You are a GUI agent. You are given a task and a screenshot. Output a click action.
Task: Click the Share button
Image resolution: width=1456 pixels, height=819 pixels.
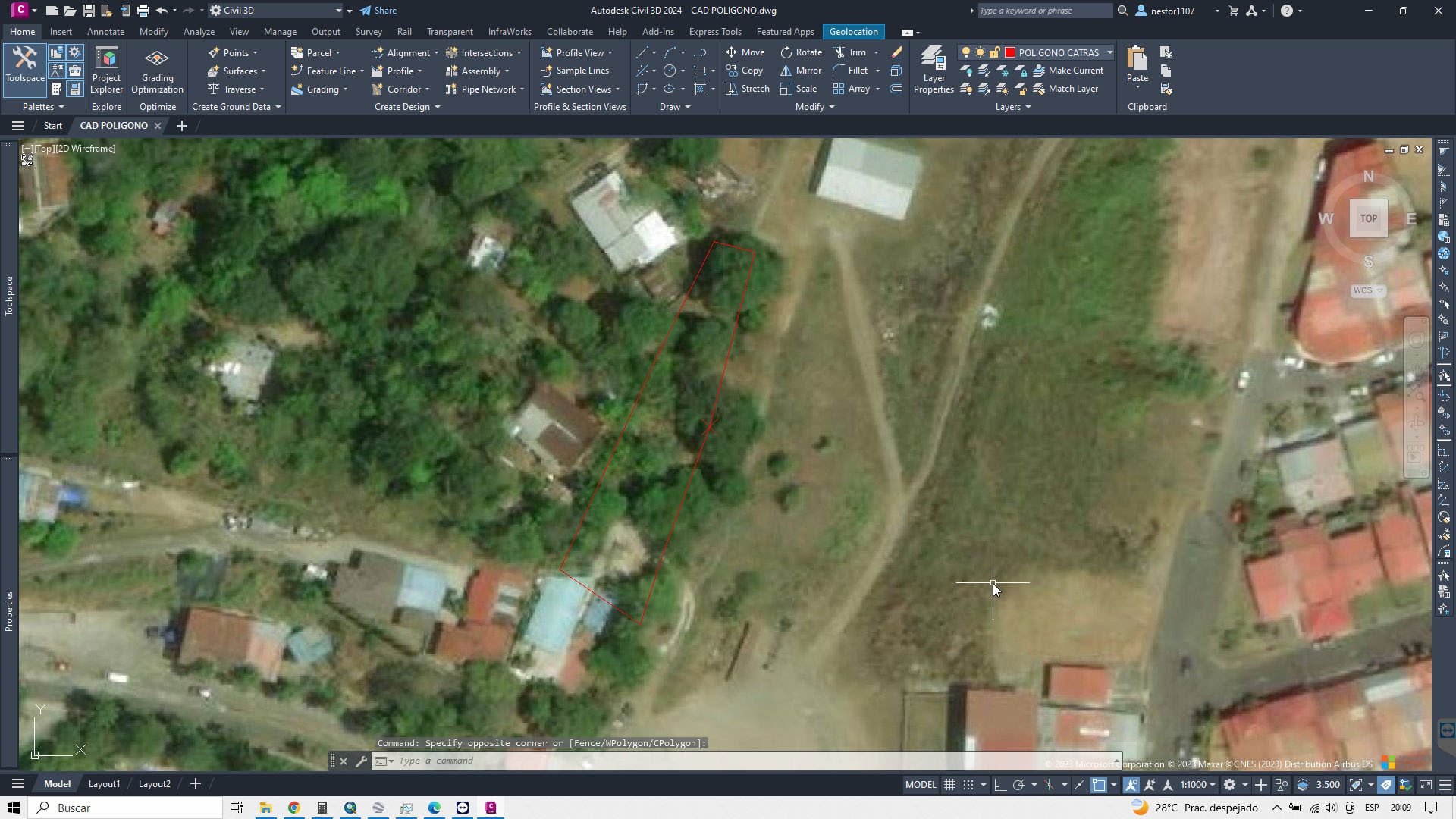(378, 11)
